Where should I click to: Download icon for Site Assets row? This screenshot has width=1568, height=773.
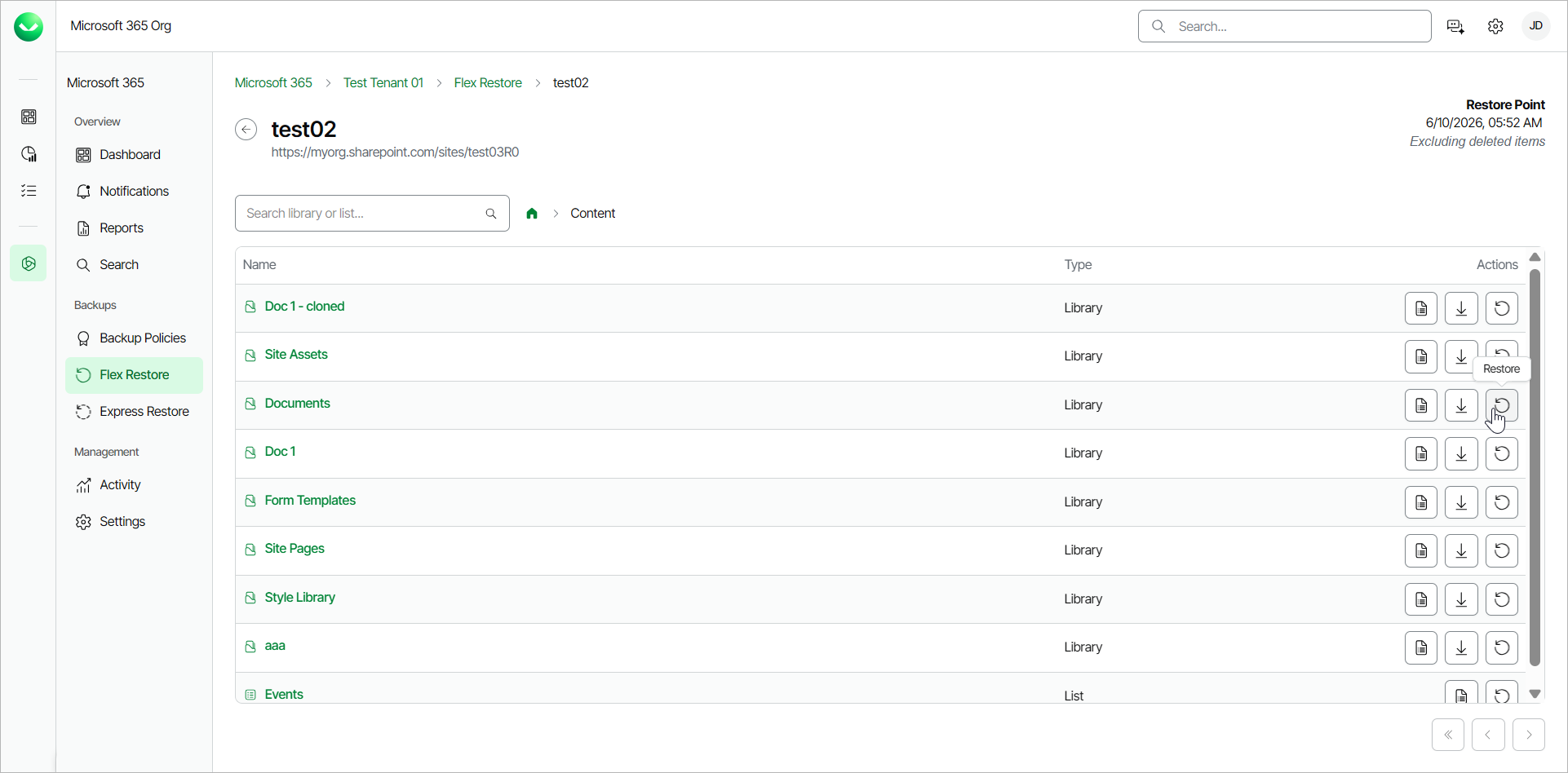tap(1461, 356)
